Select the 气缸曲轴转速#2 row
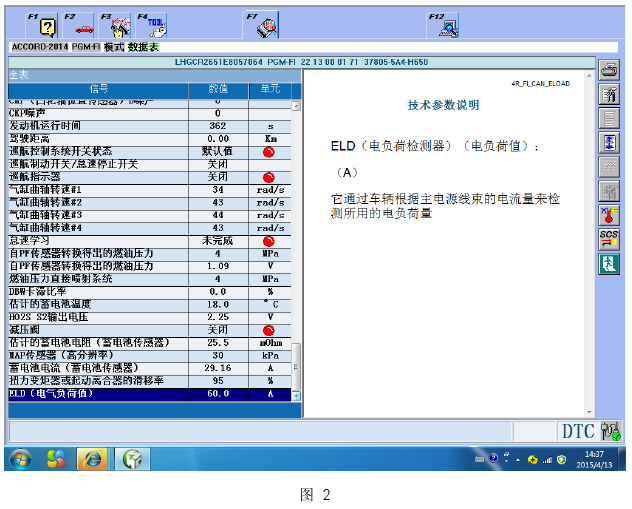This screenshot has height=509, width=632. tap(150, 203)
